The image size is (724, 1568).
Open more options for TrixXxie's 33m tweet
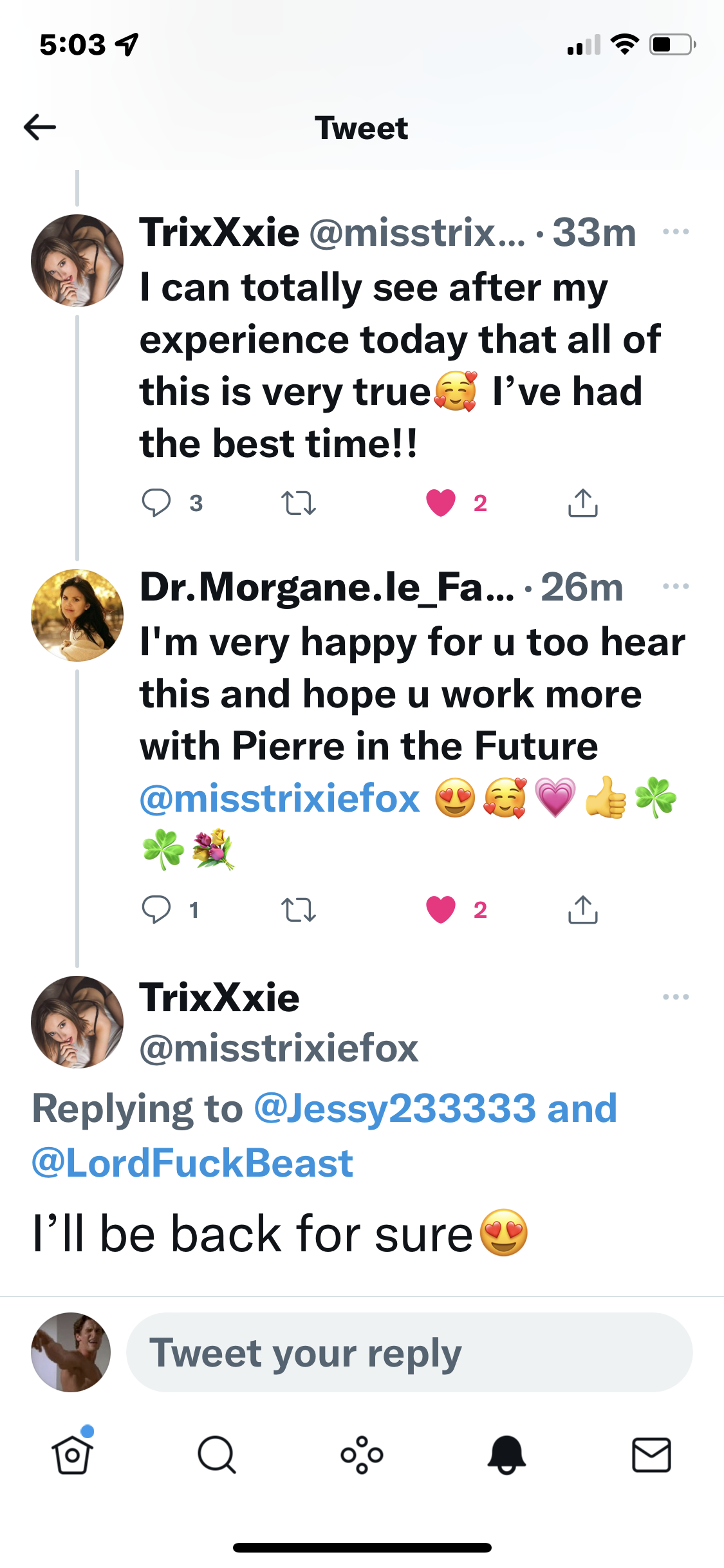coord(676,232)
